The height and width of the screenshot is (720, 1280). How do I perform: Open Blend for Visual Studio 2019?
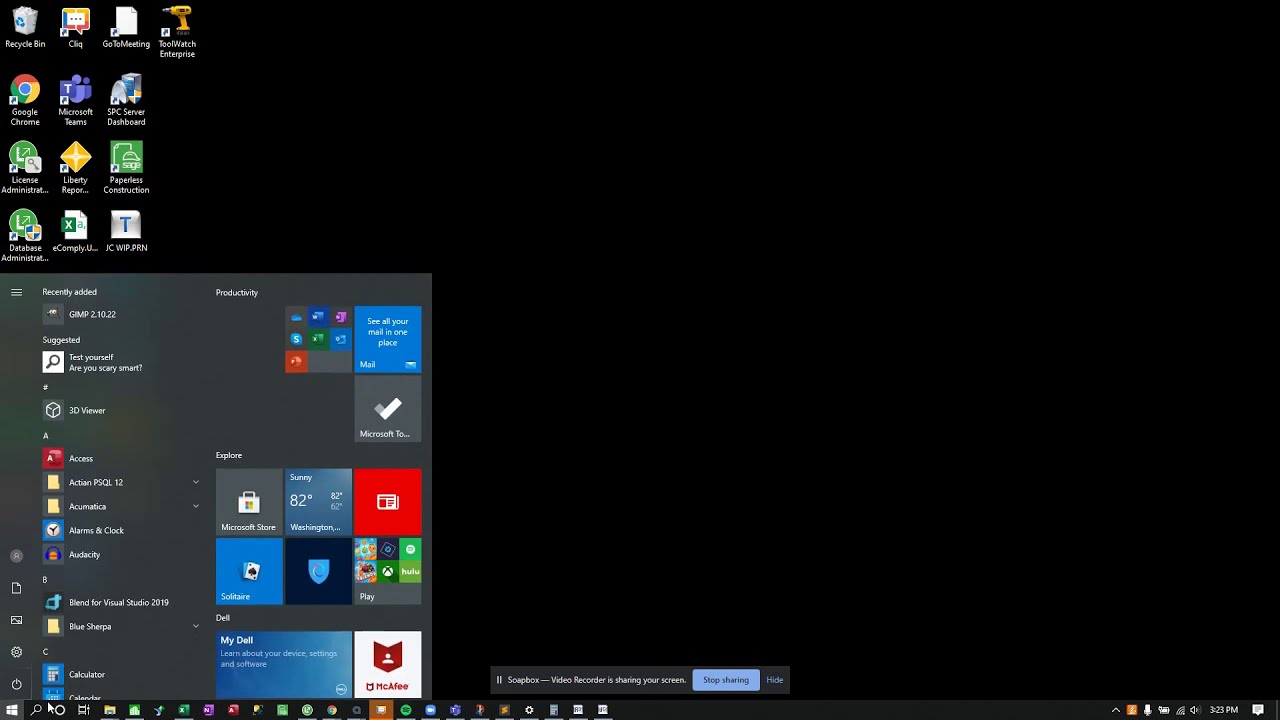(121, 602)
